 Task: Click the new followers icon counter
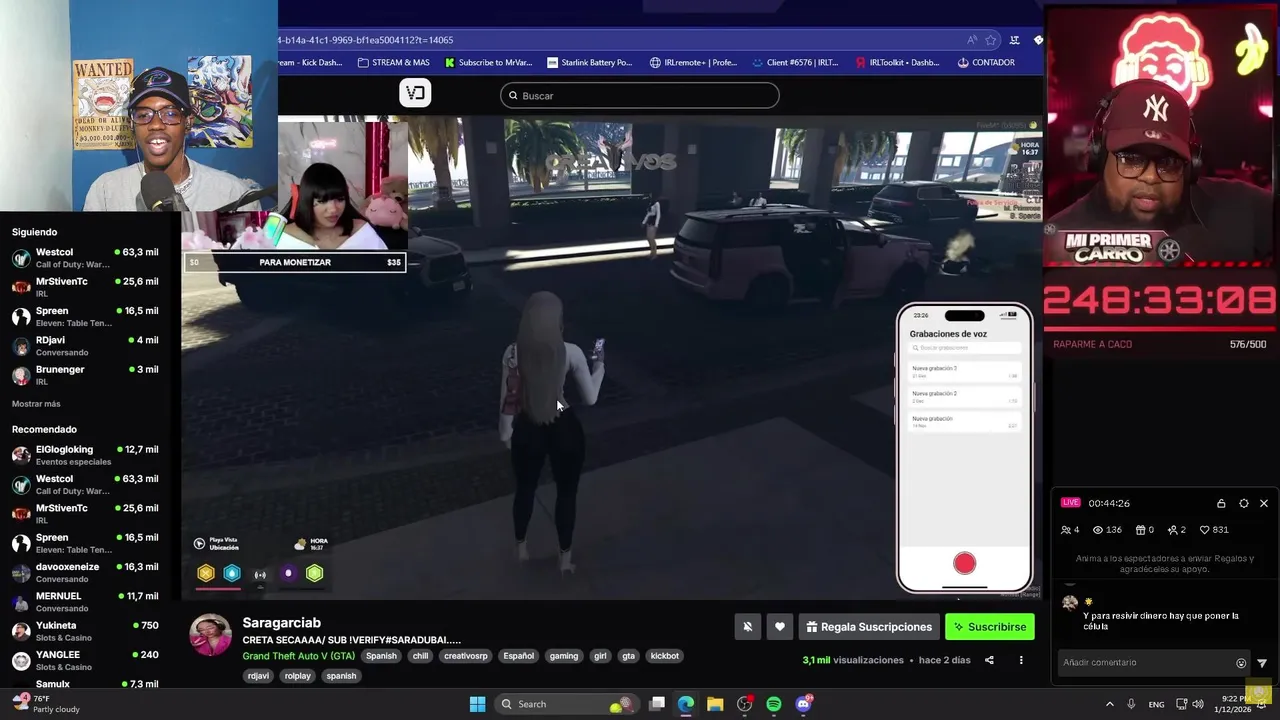pos(1176,530)
